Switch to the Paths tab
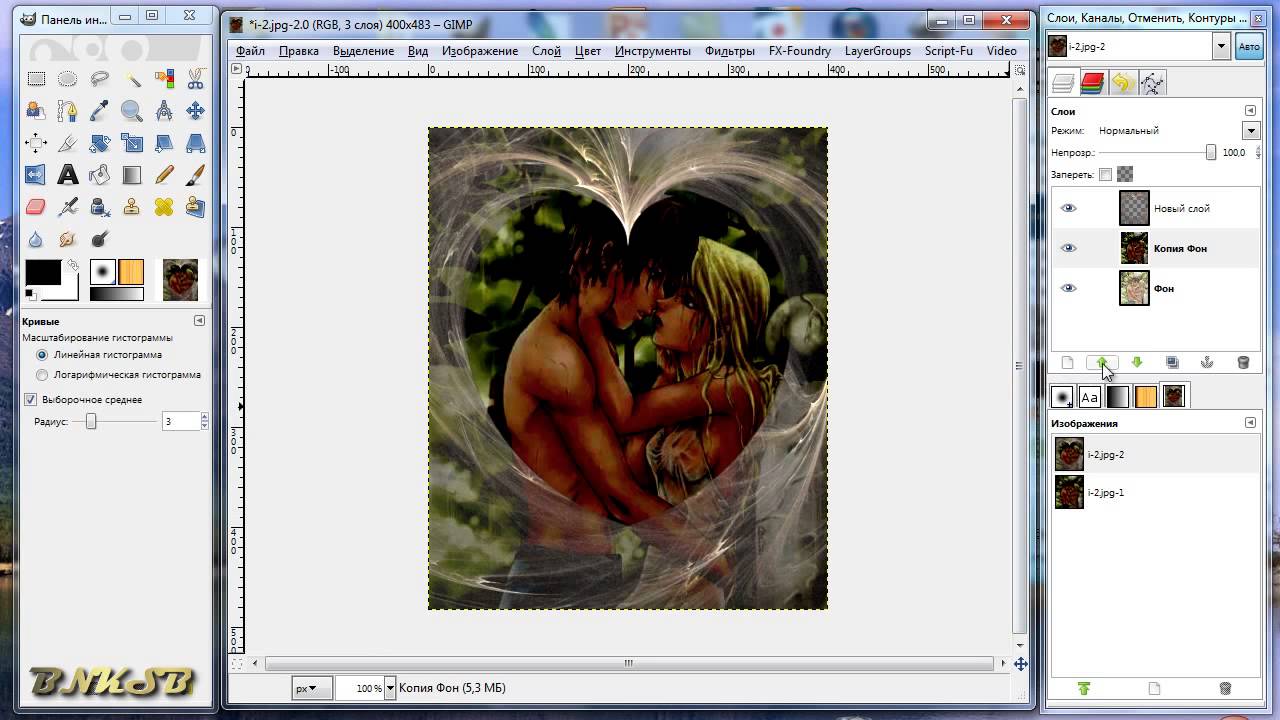1280x720 pixels. pos(1152,83)
